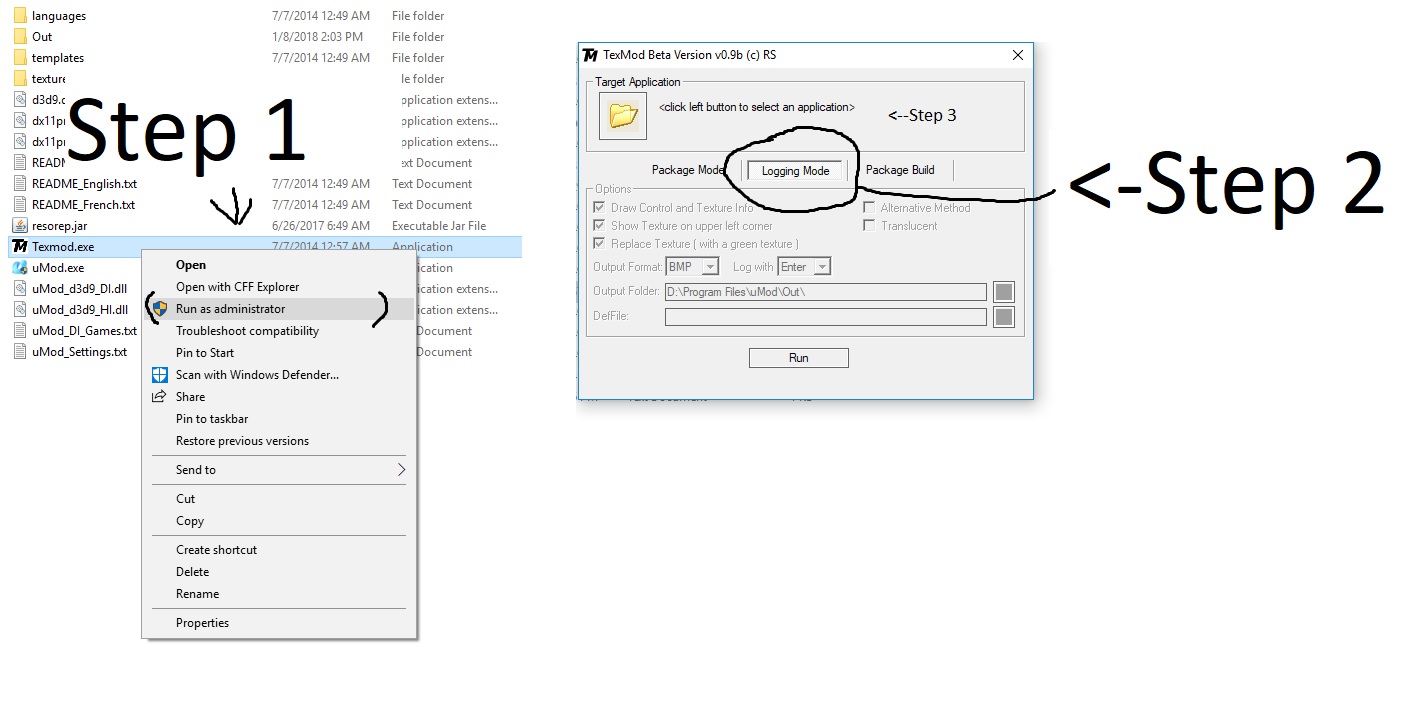
Task: Toggle the Translucent checkbox
Action: coord(869,226)
